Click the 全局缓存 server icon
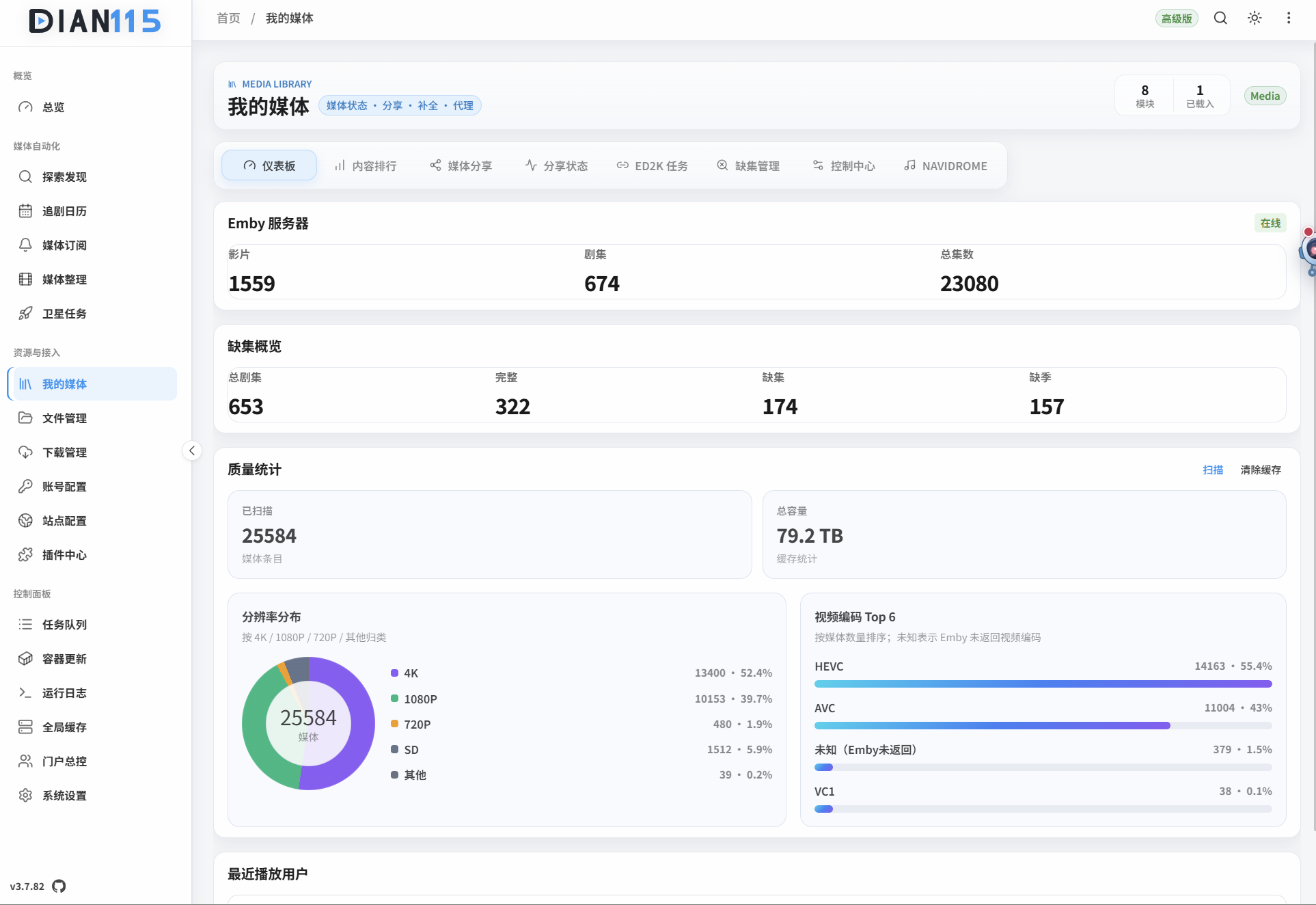 click(25, 727)
